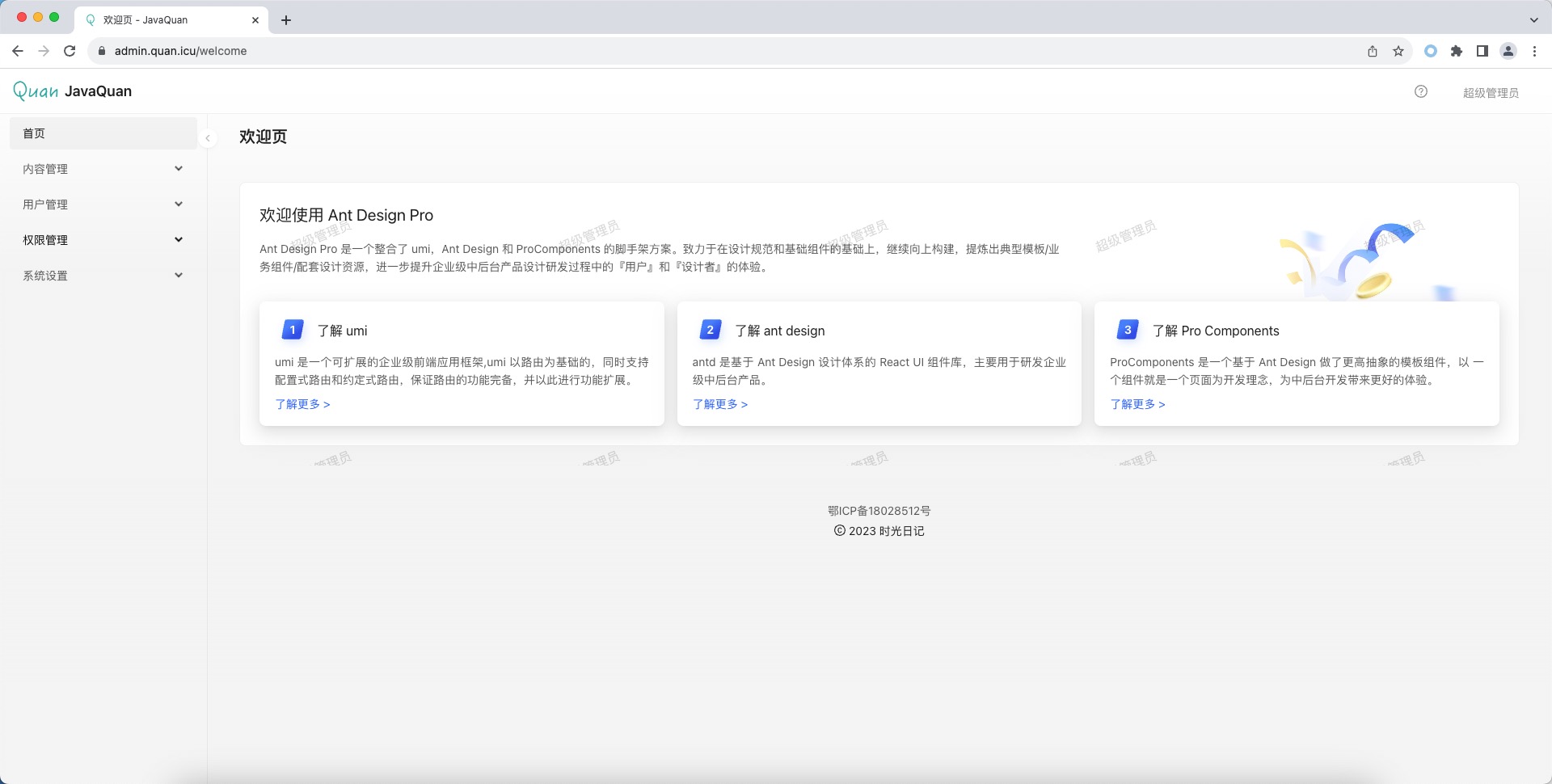
Task: Bookmark this page with the star icon
Action: (1398, 51)
